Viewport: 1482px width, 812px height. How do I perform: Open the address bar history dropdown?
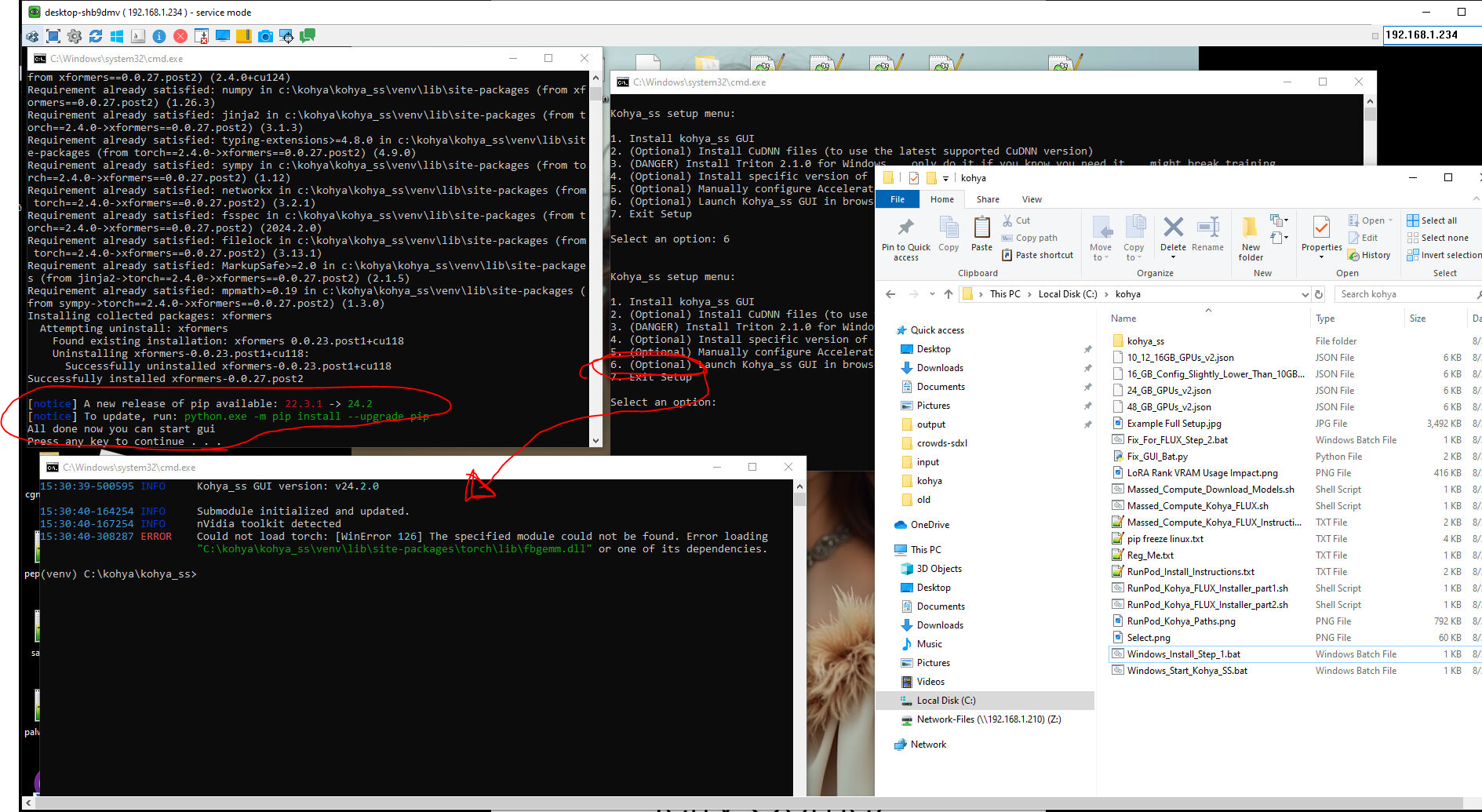[x=1305, y=294]
